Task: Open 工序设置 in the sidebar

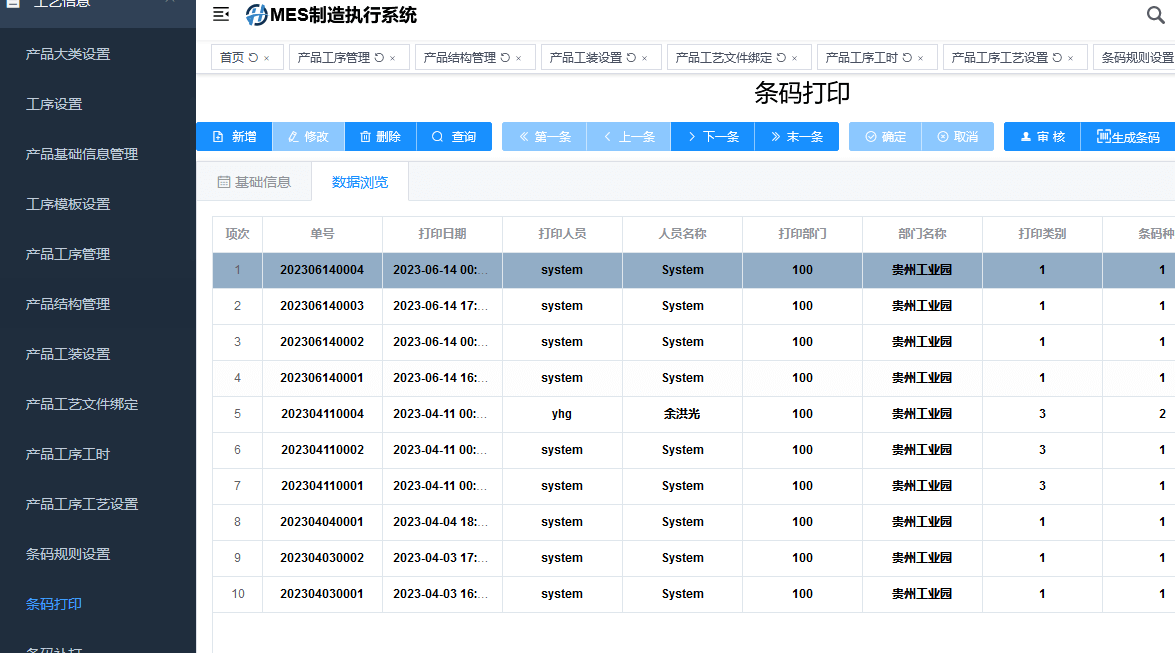Action: pos(54,104)
